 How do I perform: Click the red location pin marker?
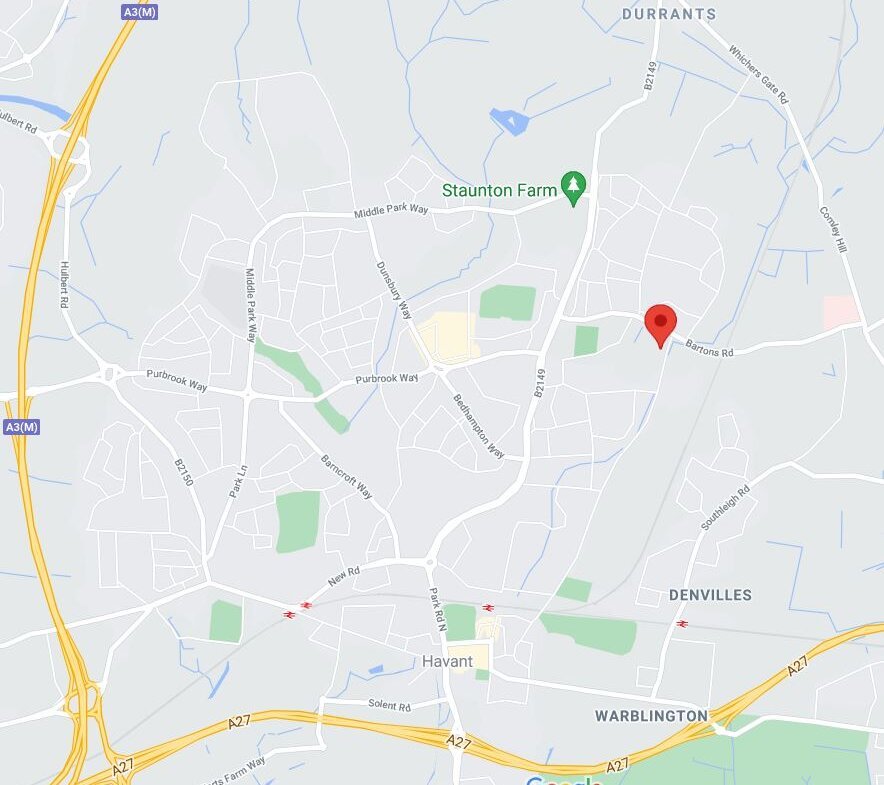coord(660,326)
